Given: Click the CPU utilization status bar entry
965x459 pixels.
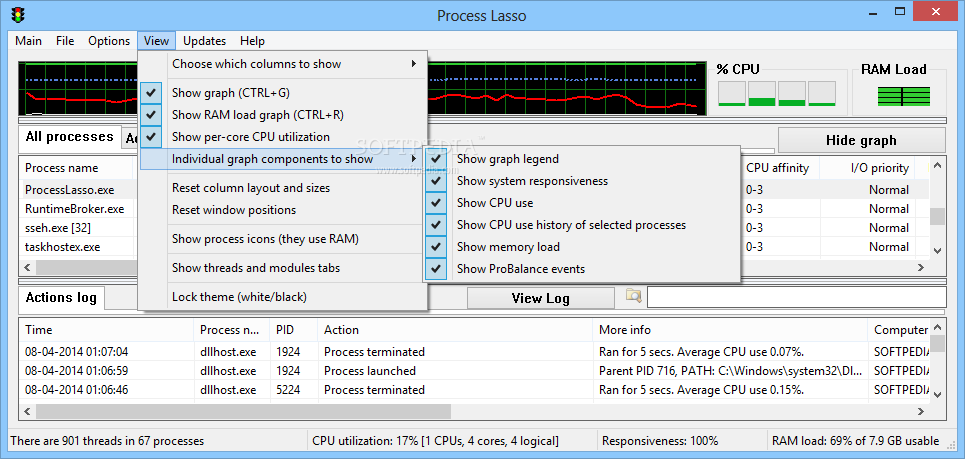Looking at the screenshot, I should [435, 441].
